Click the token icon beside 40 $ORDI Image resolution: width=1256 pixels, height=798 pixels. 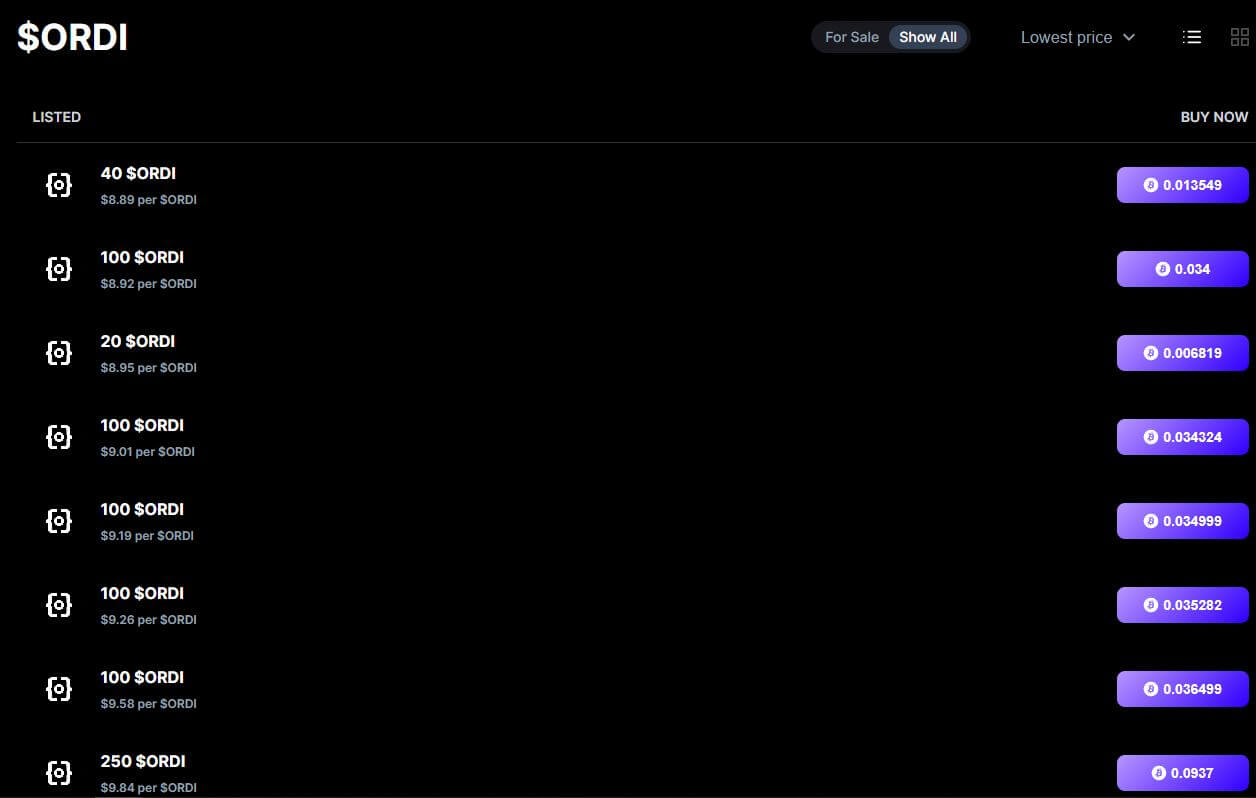[59, 185]
